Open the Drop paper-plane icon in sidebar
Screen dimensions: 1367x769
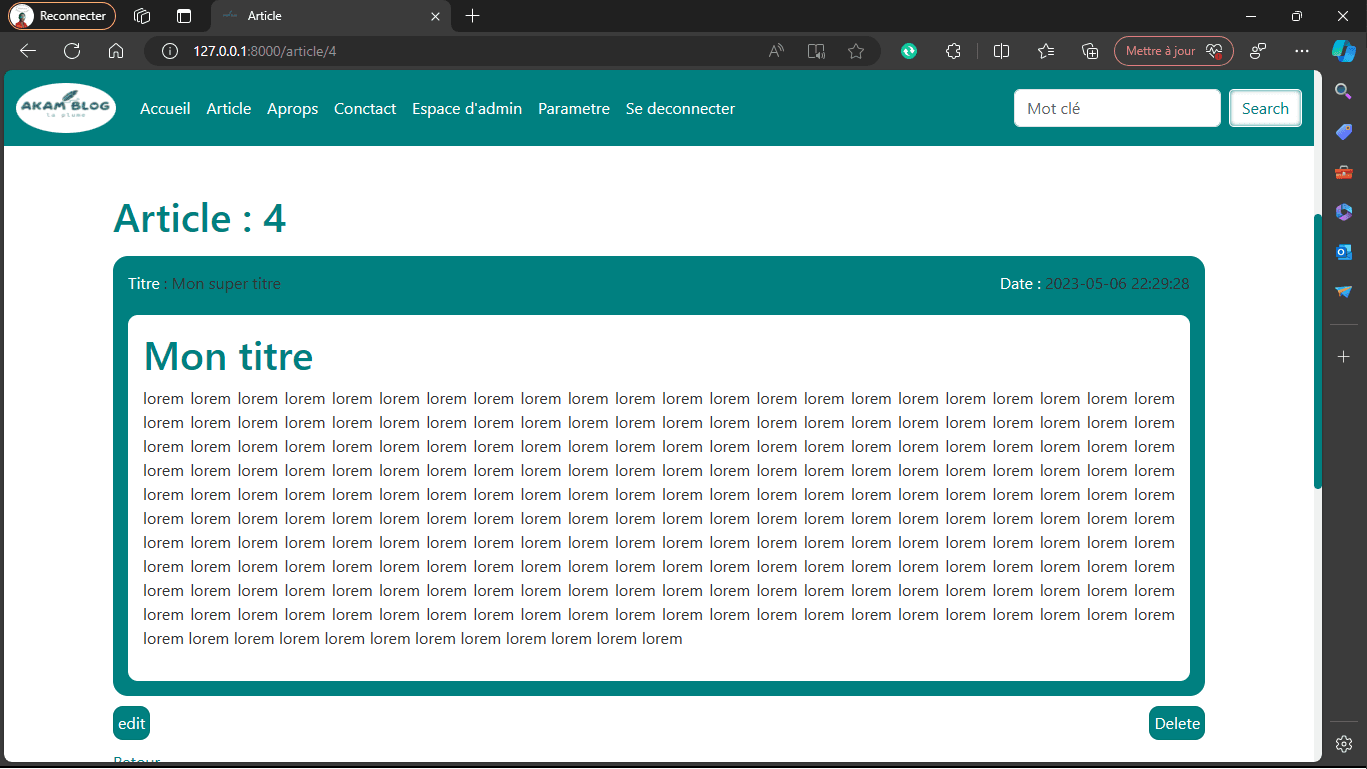1344,292
